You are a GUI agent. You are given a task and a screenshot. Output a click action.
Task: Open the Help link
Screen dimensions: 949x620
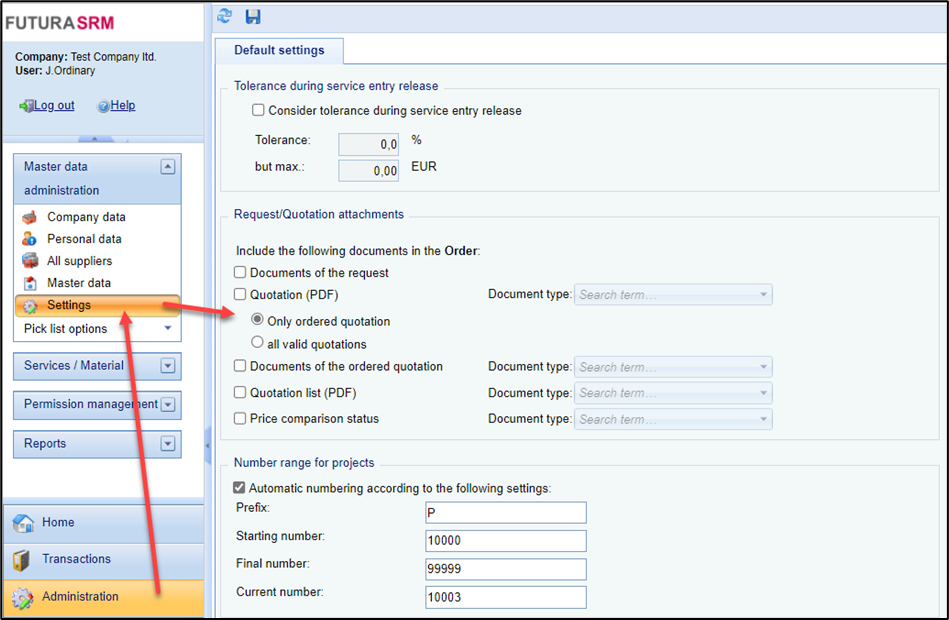pyautogui.click(x=122, y=106)
